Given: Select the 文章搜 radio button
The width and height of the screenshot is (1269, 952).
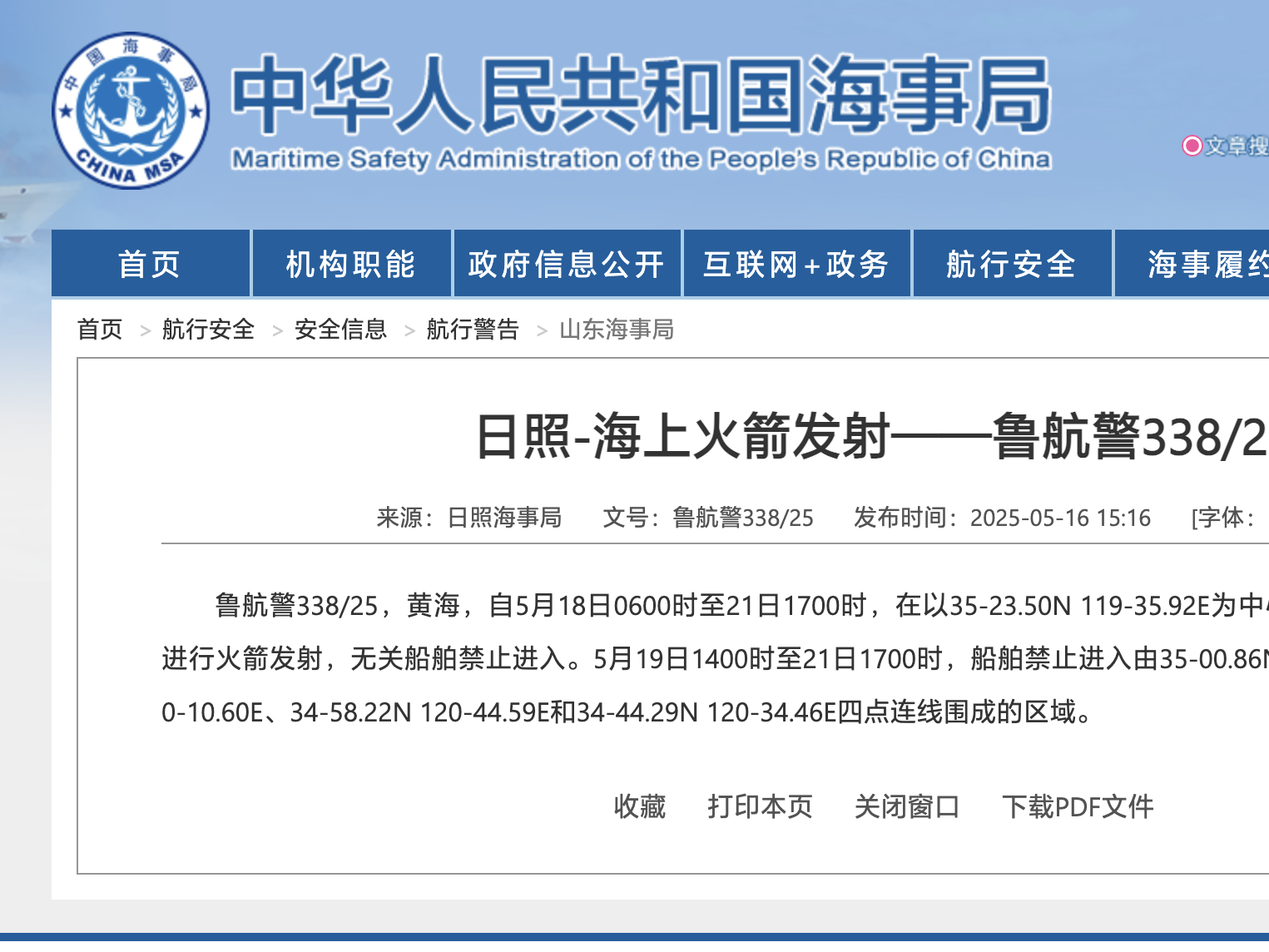Looking at the screenshot, I should pyautogui.click(x=1192, y=146).
